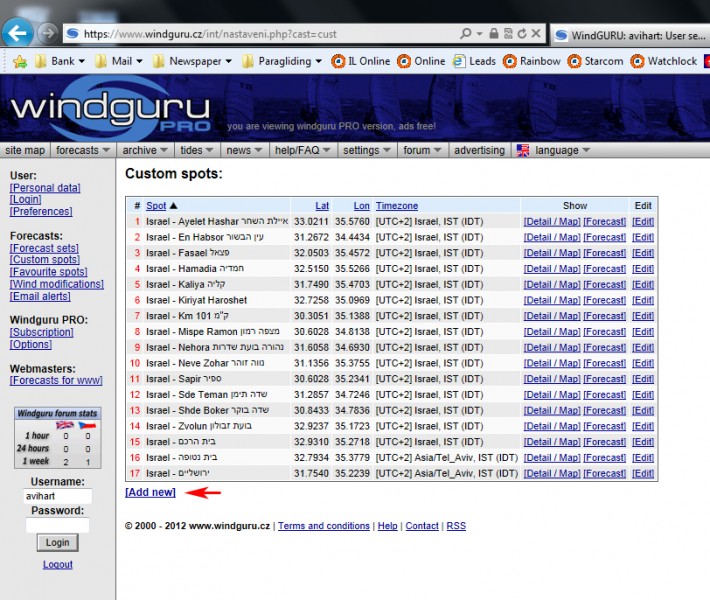Expand the Paragliding bookmarks folder
Screen dimensions: 710x600
tap(282, 61)
